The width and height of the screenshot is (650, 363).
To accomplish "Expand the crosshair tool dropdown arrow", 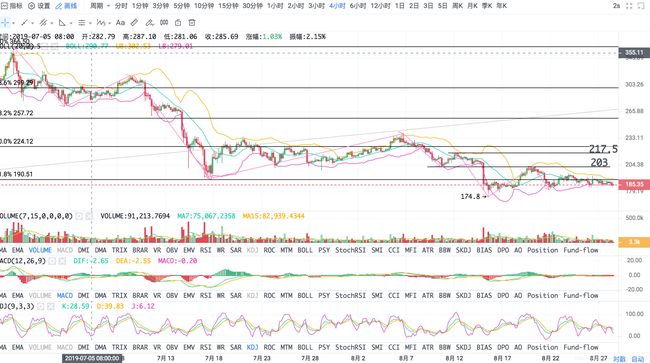I will (x=13, y=23).
